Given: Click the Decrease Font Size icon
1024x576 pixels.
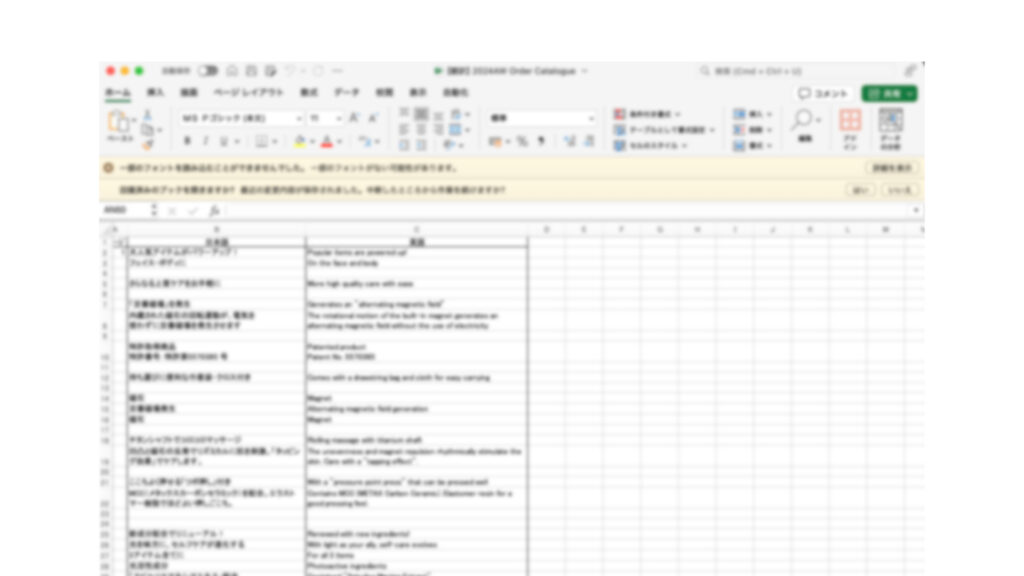Looking at the screenshot, I should coord(373,118).
